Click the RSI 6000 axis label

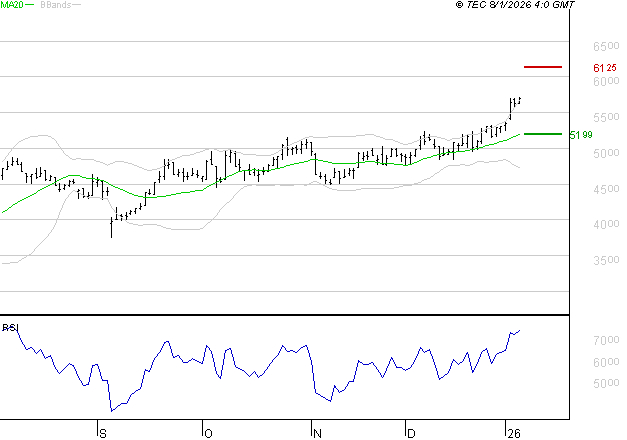(606, 362)
